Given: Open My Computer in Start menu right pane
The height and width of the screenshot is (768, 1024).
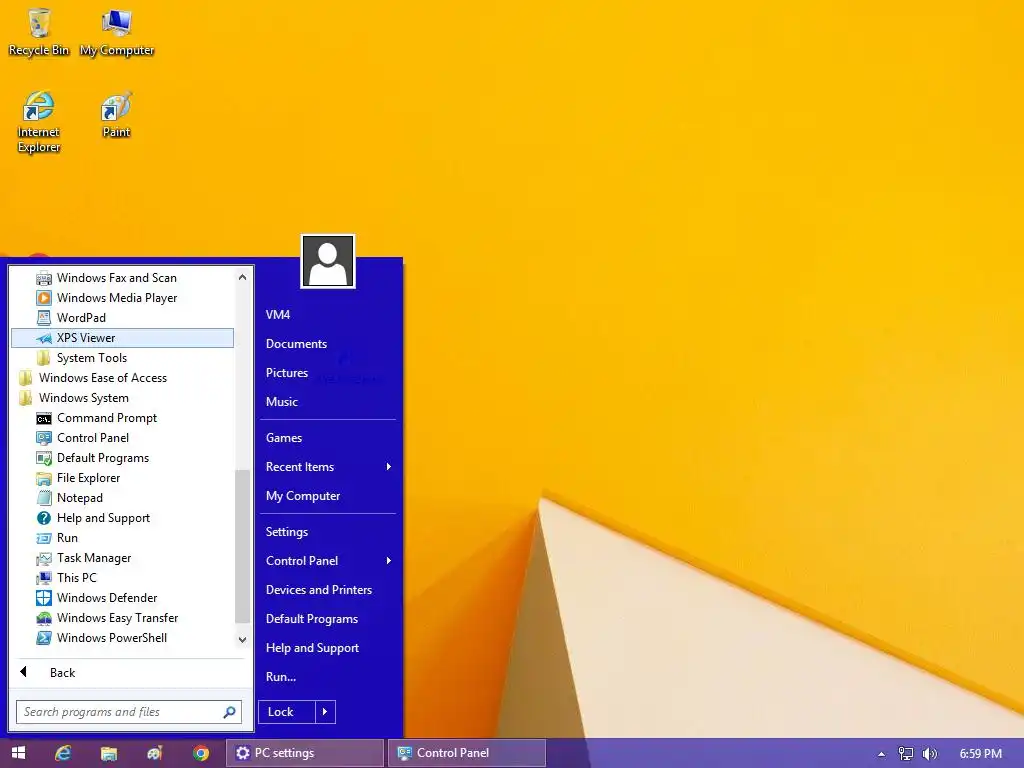Looking at the screenshot, I should [303, 496].
